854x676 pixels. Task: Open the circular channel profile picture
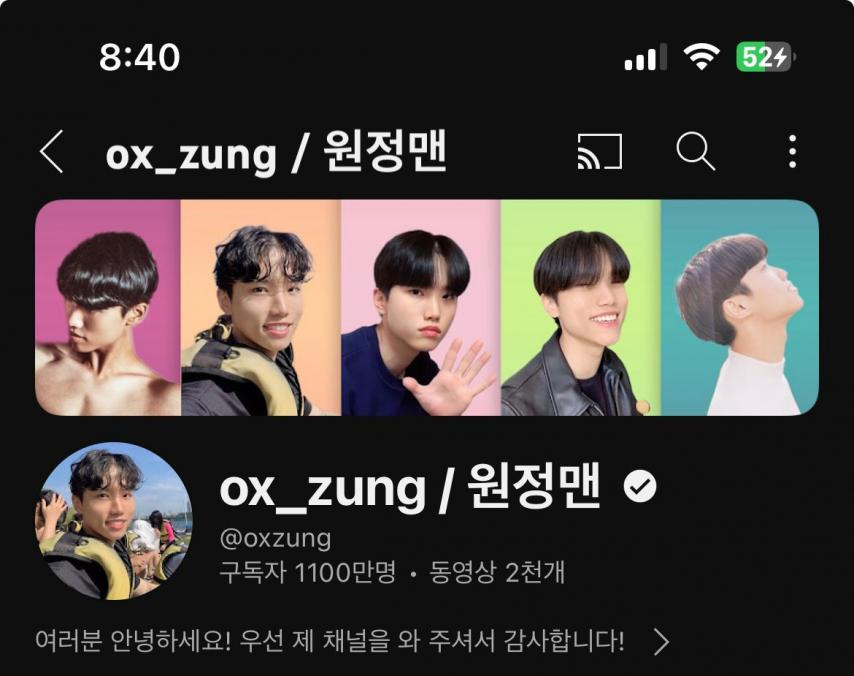click(113, 521)
